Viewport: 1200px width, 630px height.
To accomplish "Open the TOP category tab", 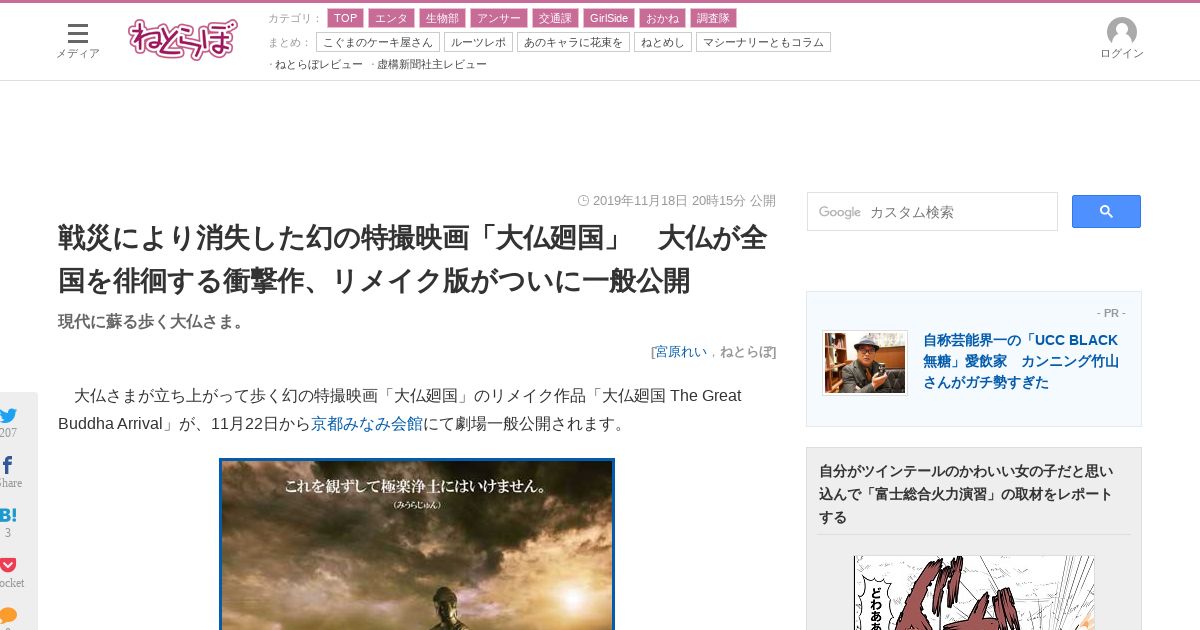I will point(345,18).
